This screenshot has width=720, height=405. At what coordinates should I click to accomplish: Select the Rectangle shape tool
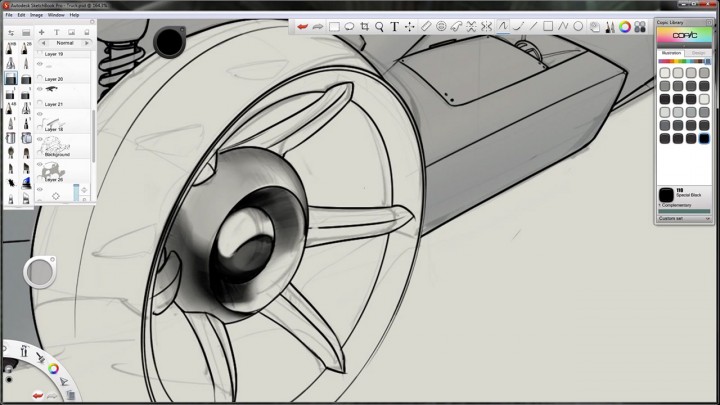tap(548, 27)
